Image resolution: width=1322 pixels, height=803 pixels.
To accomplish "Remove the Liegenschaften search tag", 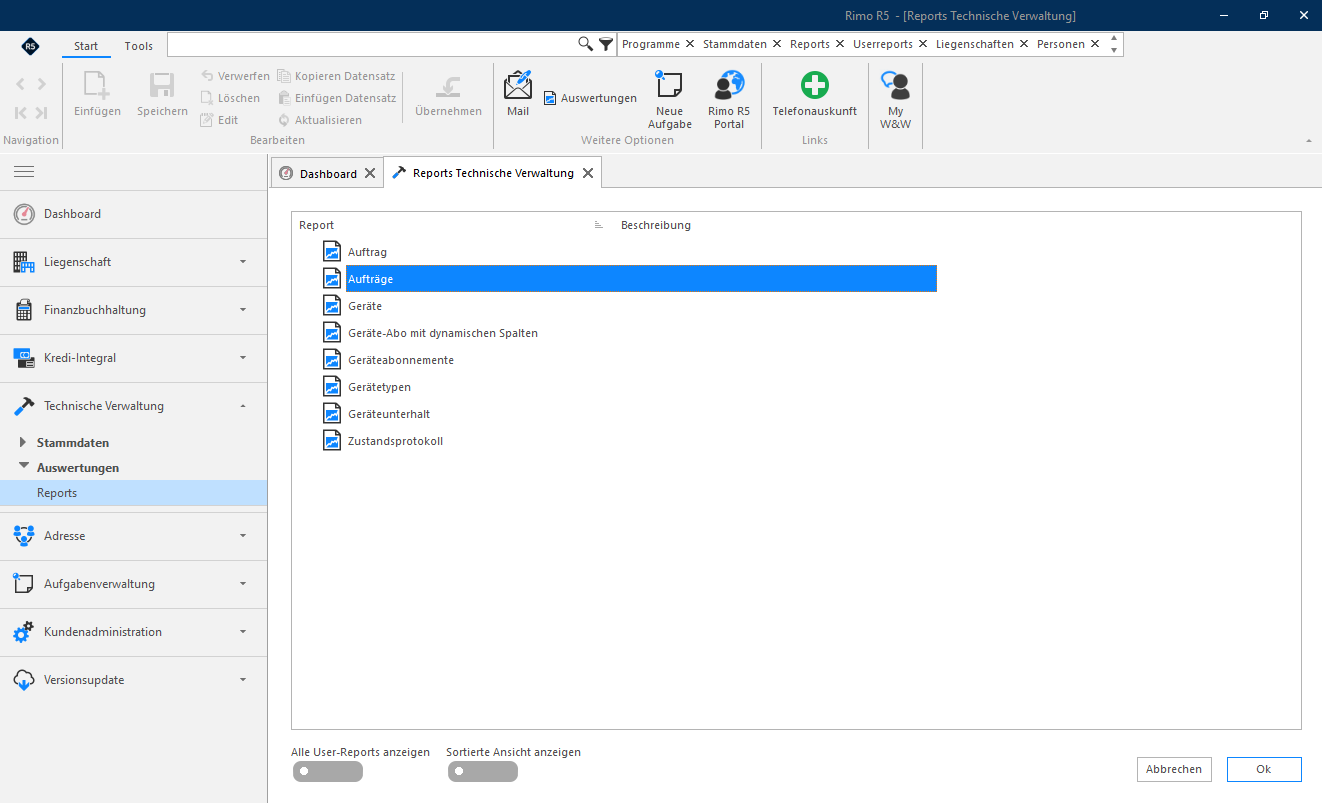I will [x=1024, y=44].
